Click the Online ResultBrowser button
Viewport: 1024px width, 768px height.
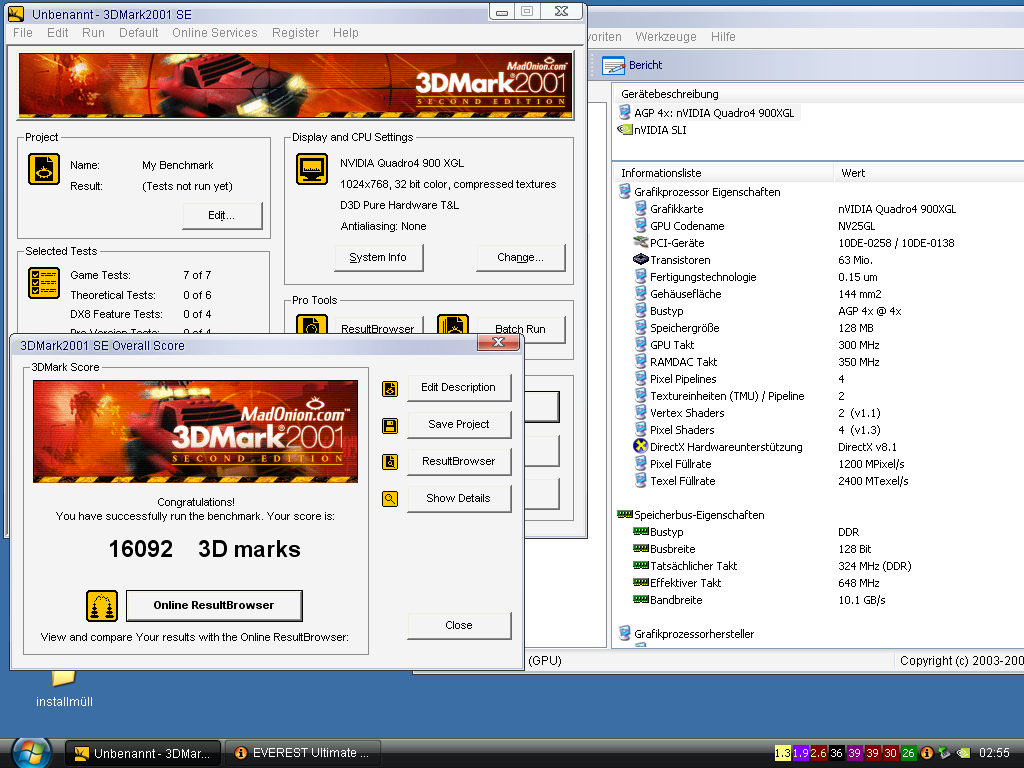click(214, 605)
